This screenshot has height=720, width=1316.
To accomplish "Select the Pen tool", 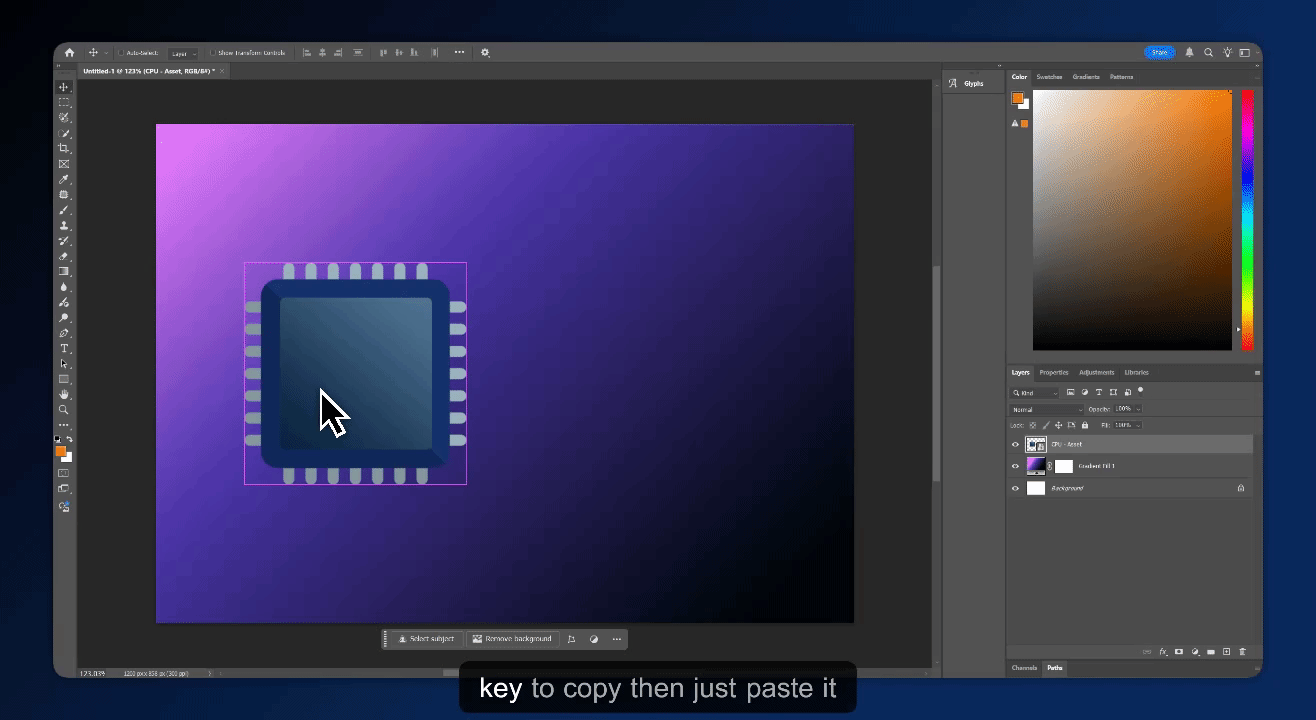I will tap(64, 333).
